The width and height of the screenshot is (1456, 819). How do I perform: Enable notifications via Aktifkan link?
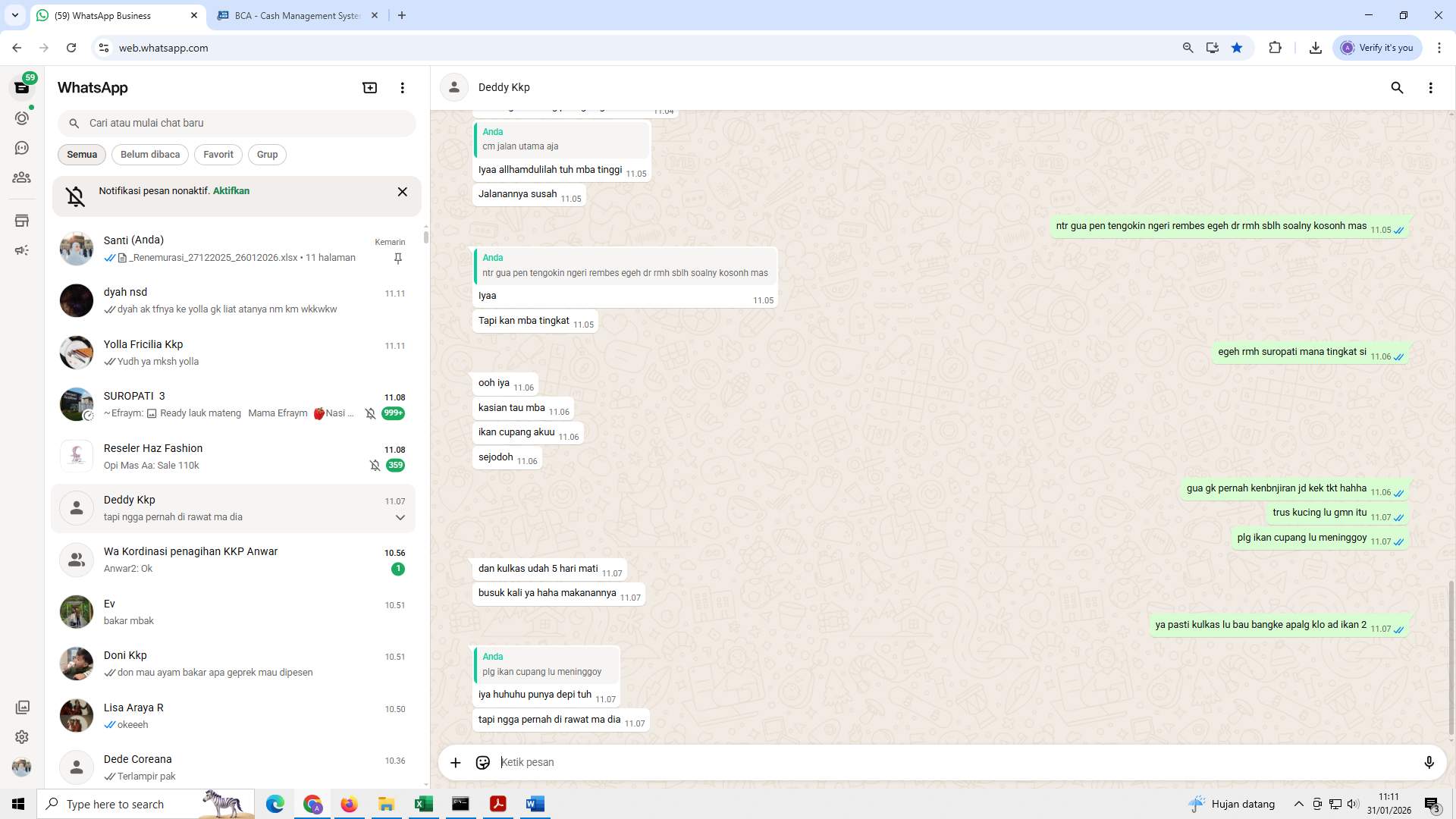point(231,190)
